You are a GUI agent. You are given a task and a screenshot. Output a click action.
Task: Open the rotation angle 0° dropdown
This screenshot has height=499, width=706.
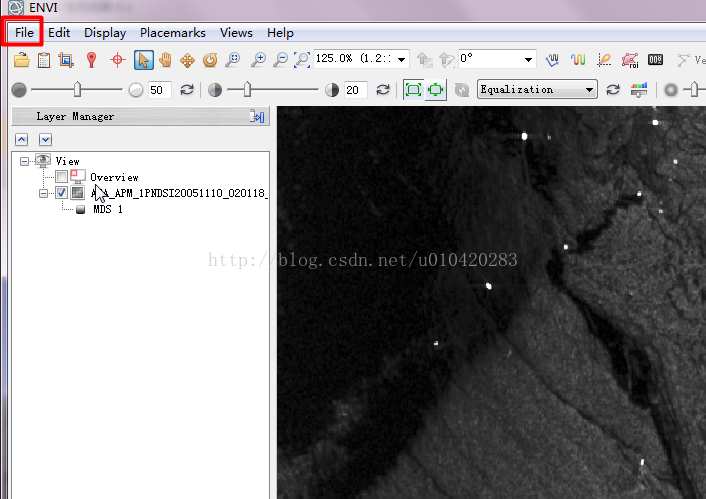528,59
